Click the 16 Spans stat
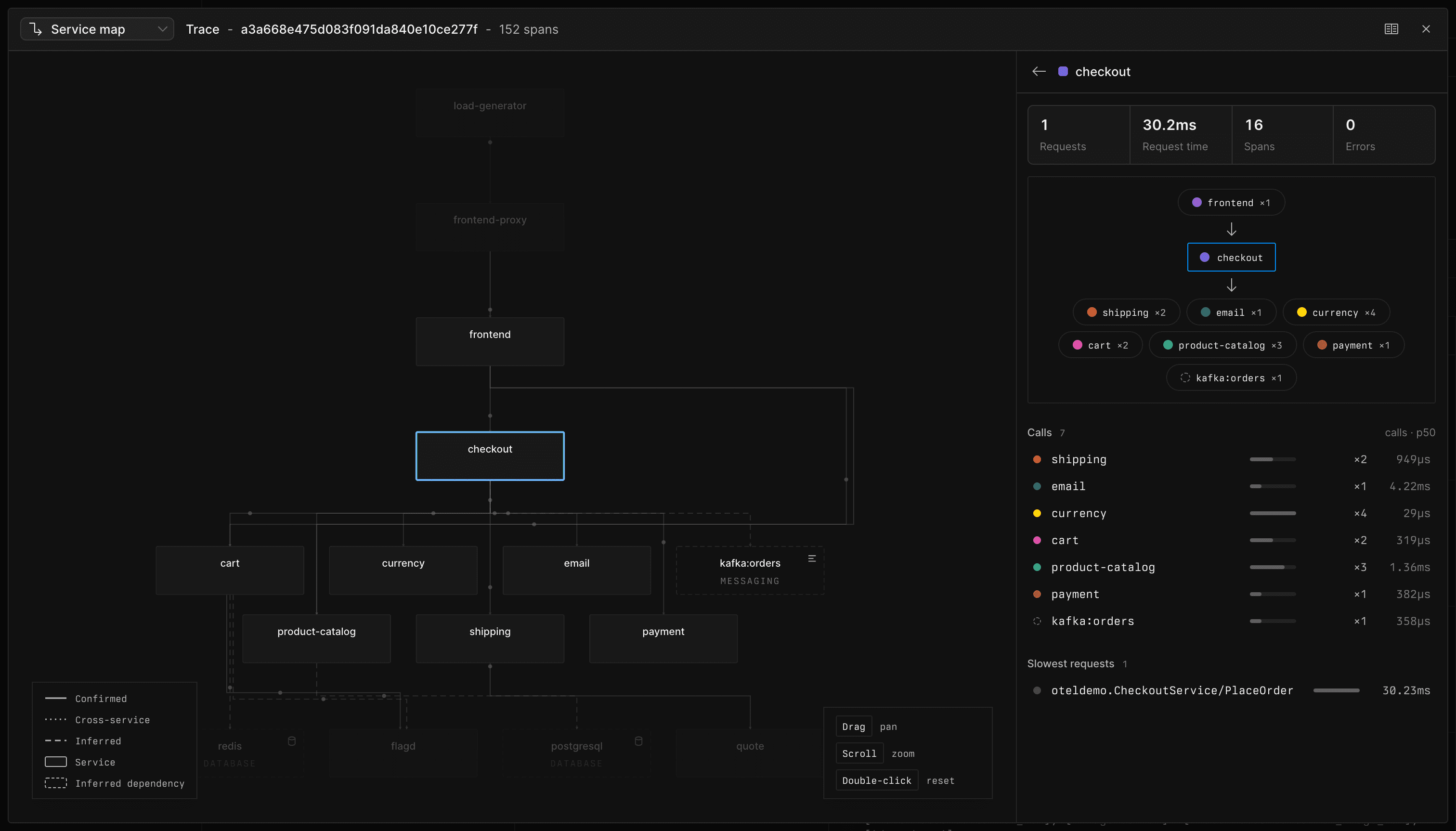The height and width of the screenshot is (831, 1456). tap(1282, 135)
